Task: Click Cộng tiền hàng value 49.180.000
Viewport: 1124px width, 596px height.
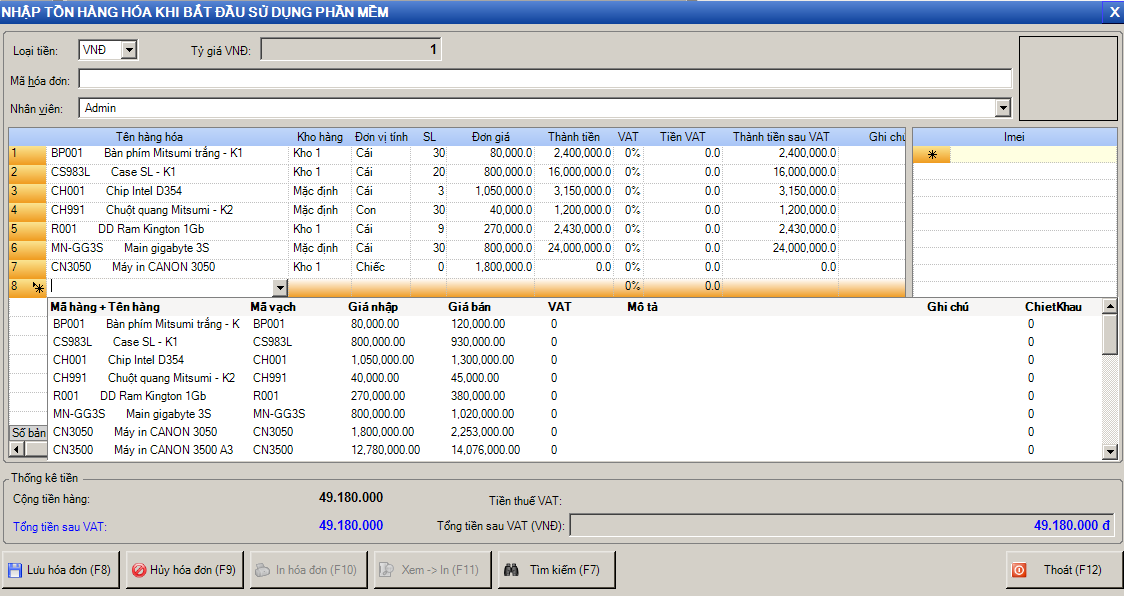Action: click(351, 497)
